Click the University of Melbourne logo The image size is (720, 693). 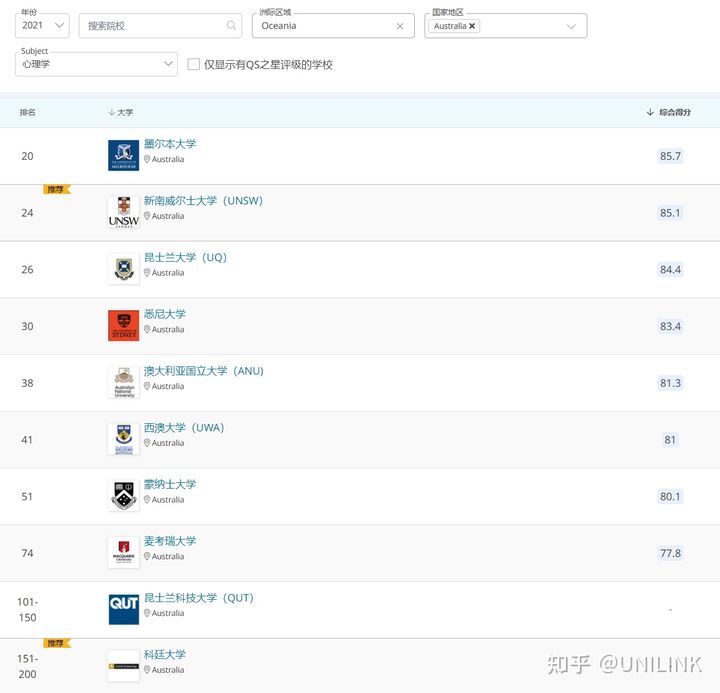coord(124,155)
